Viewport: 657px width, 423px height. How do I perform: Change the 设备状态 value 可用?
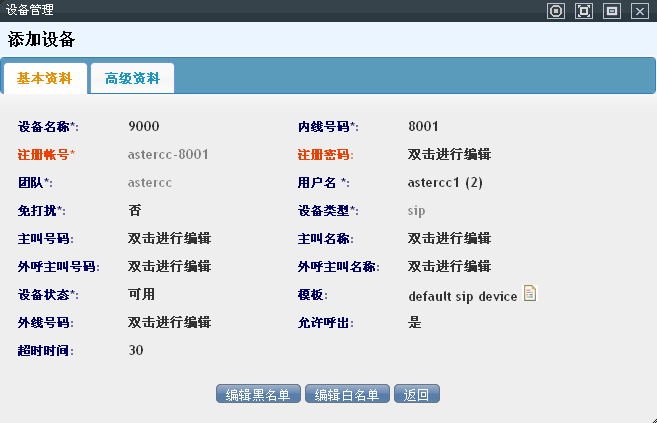click(142, 295)
